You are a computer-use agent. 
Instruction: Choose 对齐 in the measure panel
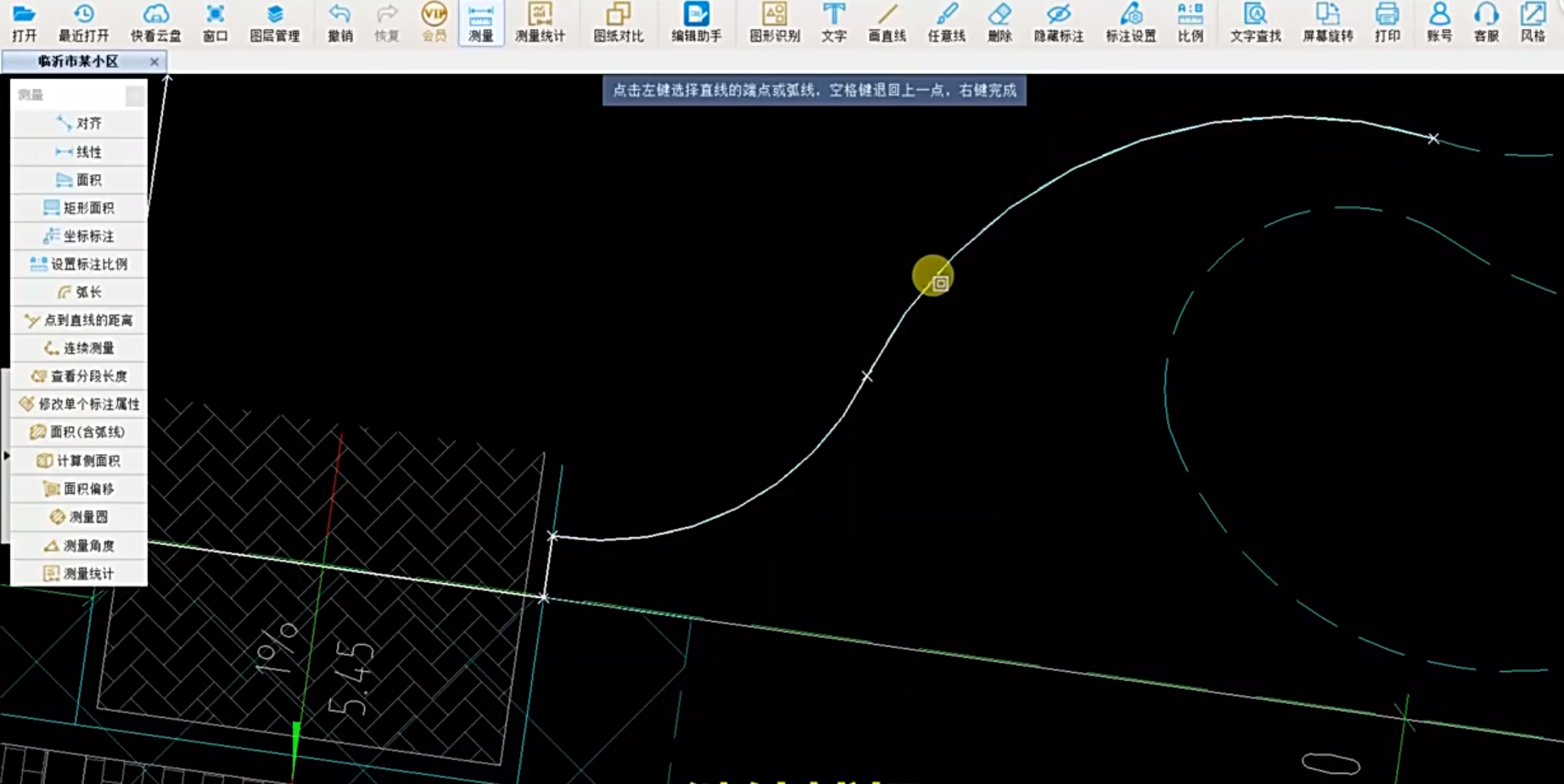point(79,123)
